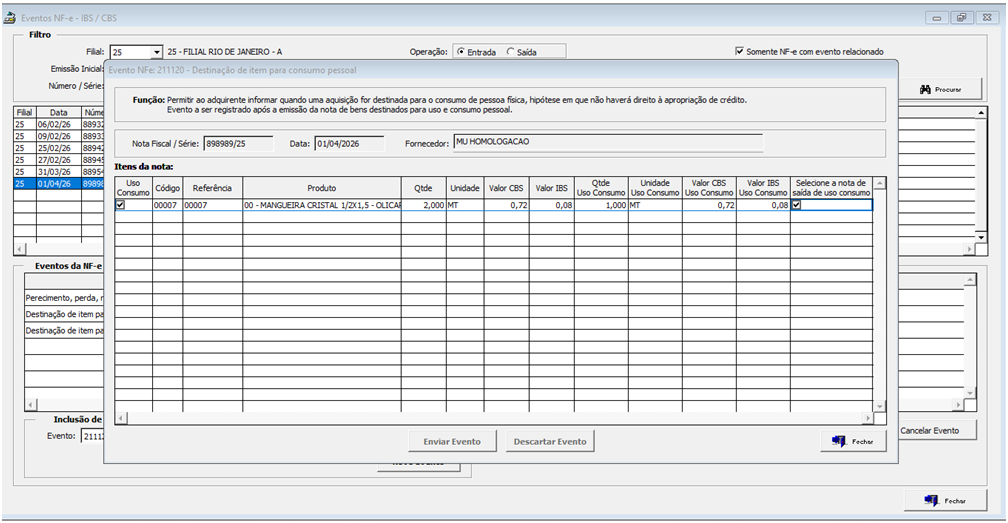The image size is (1008, 523).
Task: Click the exit icon on the bottom Fechar button
Action: (x=930, y=500)
